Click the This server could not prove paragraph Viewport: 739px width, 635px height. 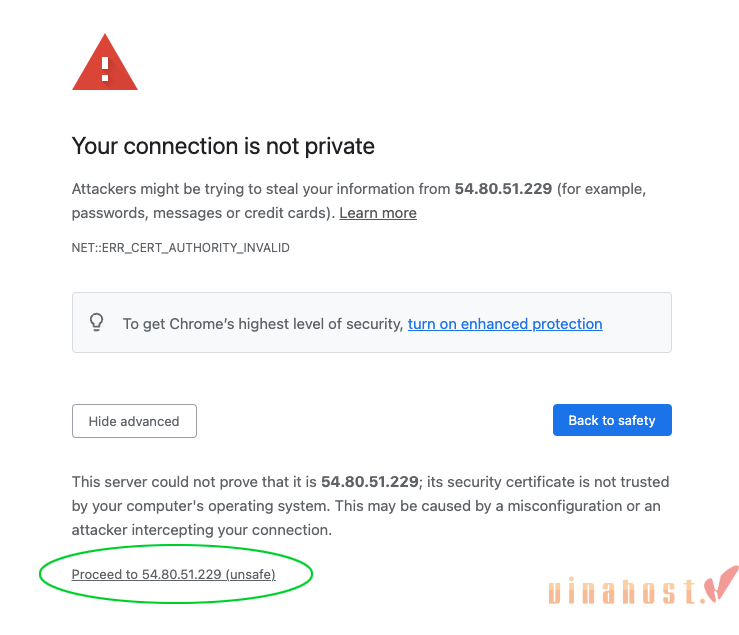370,506
